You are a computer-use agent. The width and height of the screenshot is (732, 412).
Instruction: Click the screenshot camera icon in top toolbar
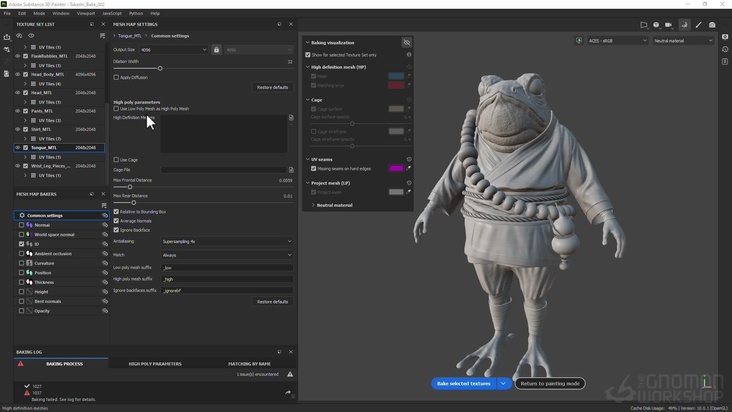[712, 25]
